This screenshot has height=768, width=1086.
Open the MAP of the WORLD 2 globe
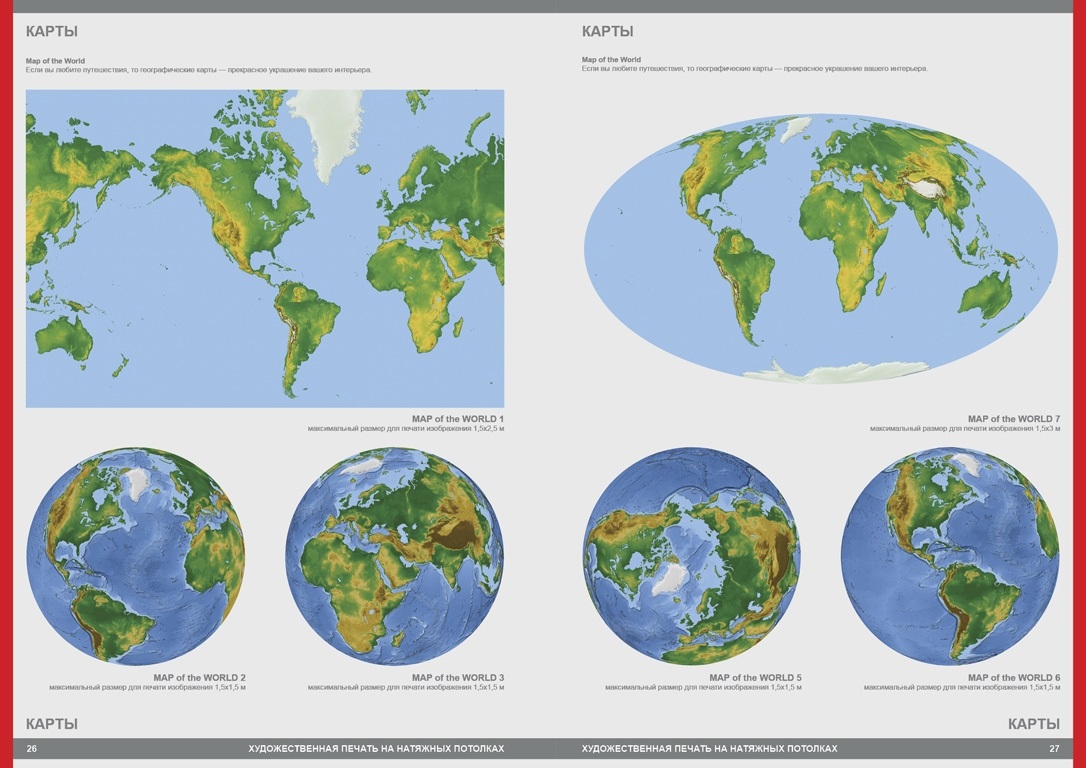coord(135,556)
